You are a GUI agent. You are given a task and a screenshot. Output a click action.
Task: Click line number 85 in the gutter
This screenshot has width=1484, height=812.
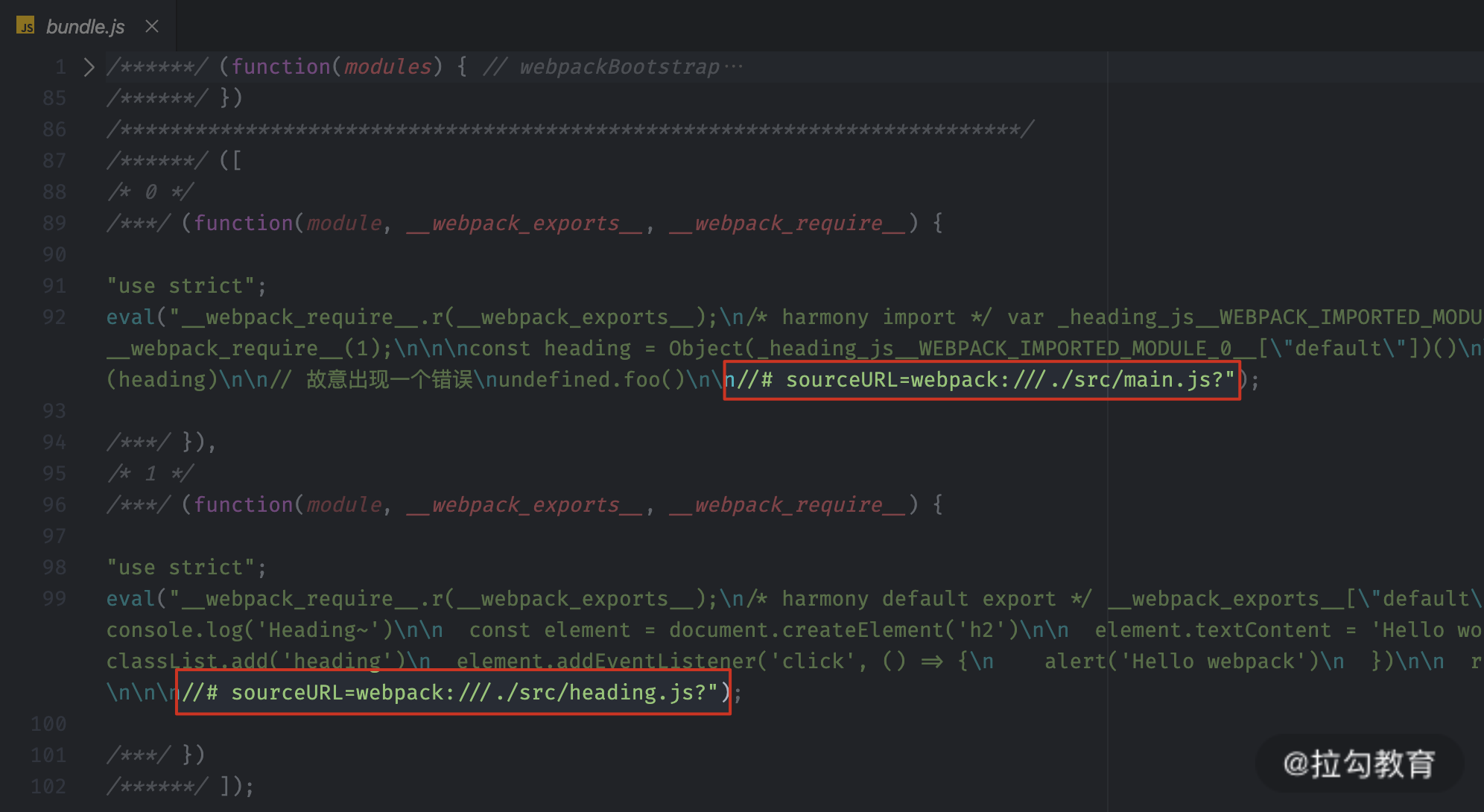click(x=54, y=98)
